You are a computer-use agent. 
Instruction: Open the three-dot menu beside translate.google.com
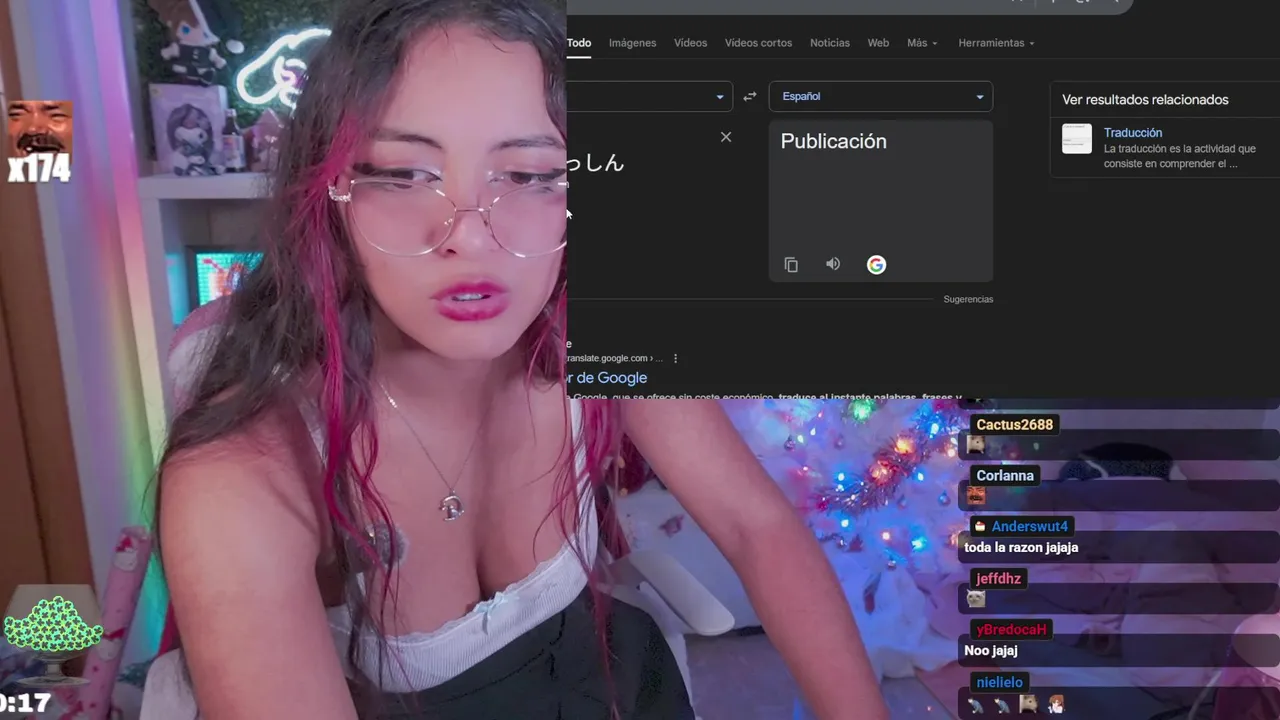(x=676, y=358)
